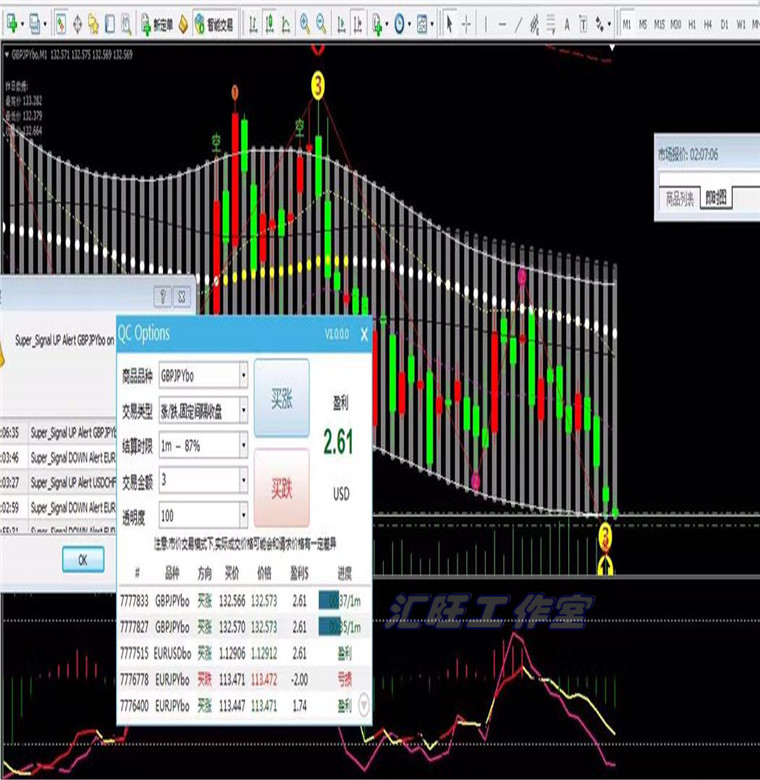
Task: Select order row 7777515 EURUSDbo
Action: [x=244, y=653]
